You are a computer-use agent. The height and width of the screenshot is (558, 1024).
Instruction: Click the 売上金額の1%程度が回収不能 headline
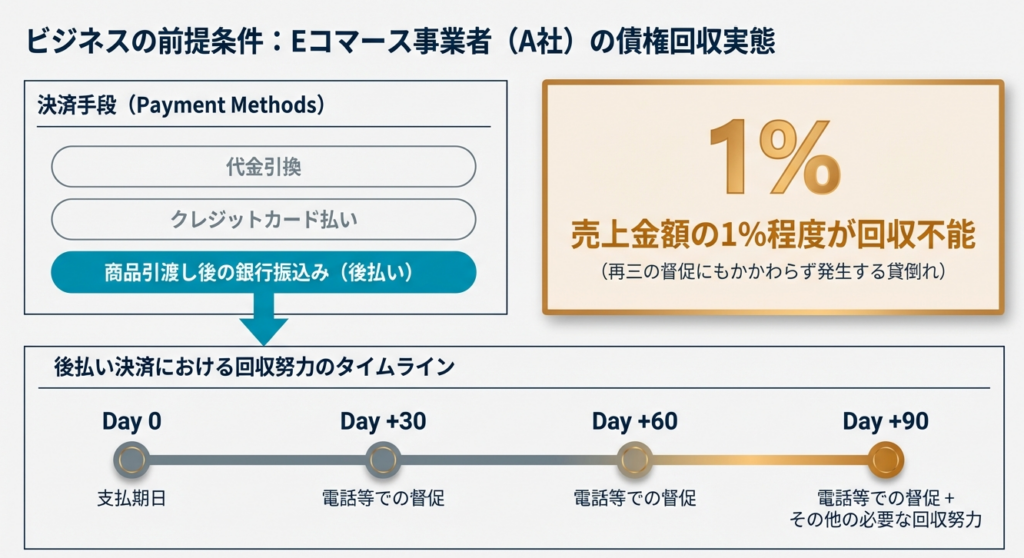[773, 235]
